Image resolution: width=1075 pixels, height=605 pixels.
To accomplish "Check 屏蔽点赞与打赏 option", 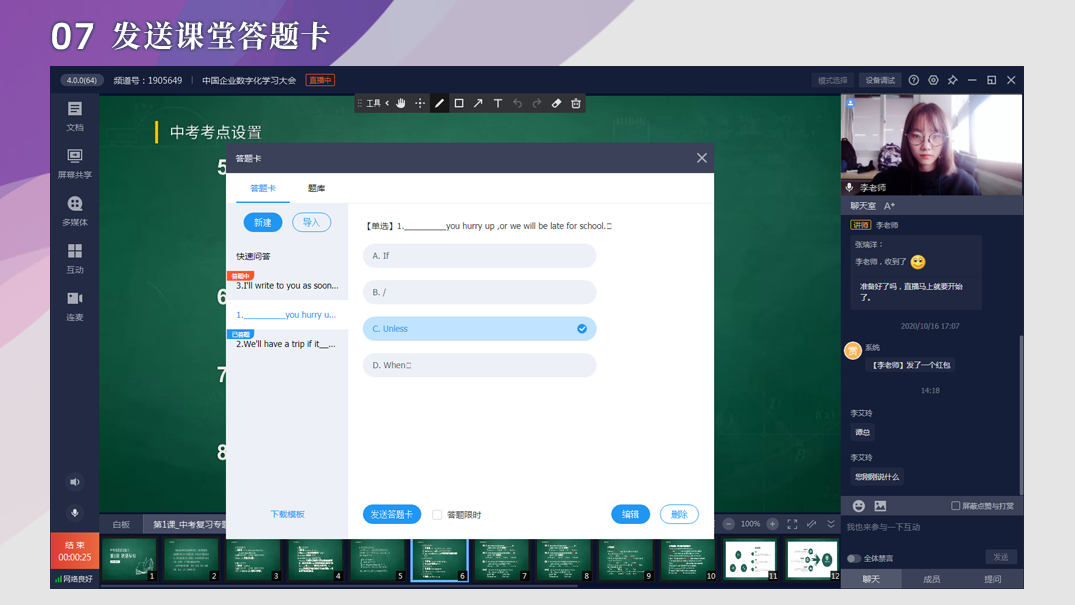I will (x=956, y=506).
